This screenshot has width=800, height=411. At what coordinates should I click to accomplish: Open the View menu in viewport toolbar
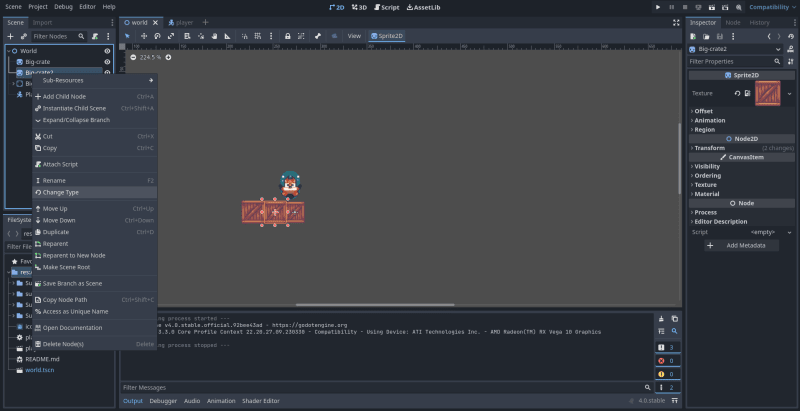354,36
